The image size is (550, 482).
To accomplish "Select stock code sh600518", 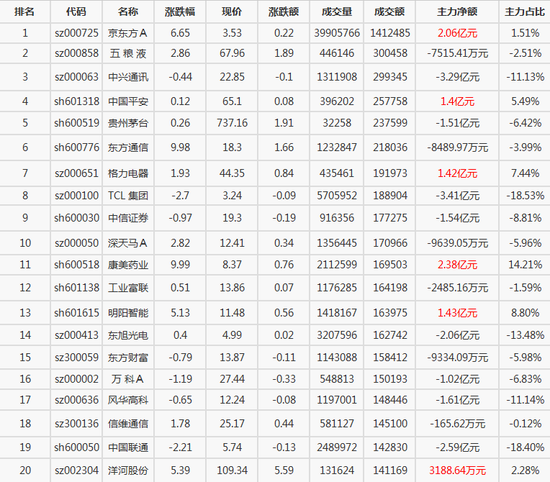I will (x=76, y=264).
